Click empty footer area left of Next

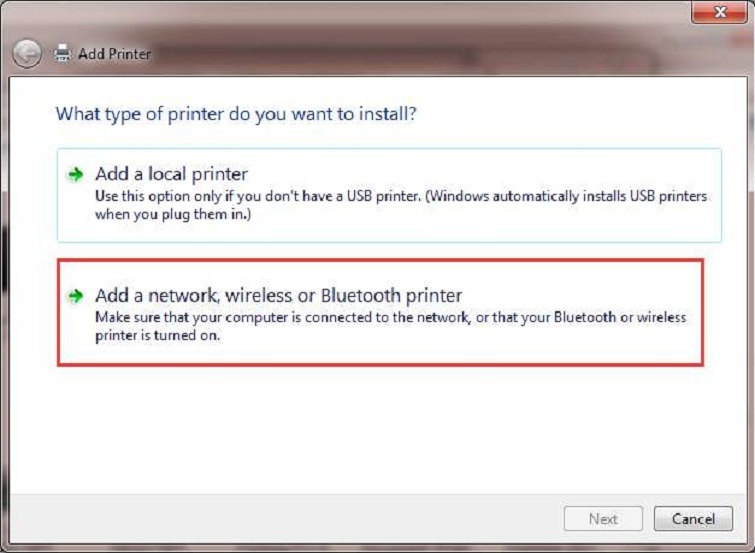point(300,519)
